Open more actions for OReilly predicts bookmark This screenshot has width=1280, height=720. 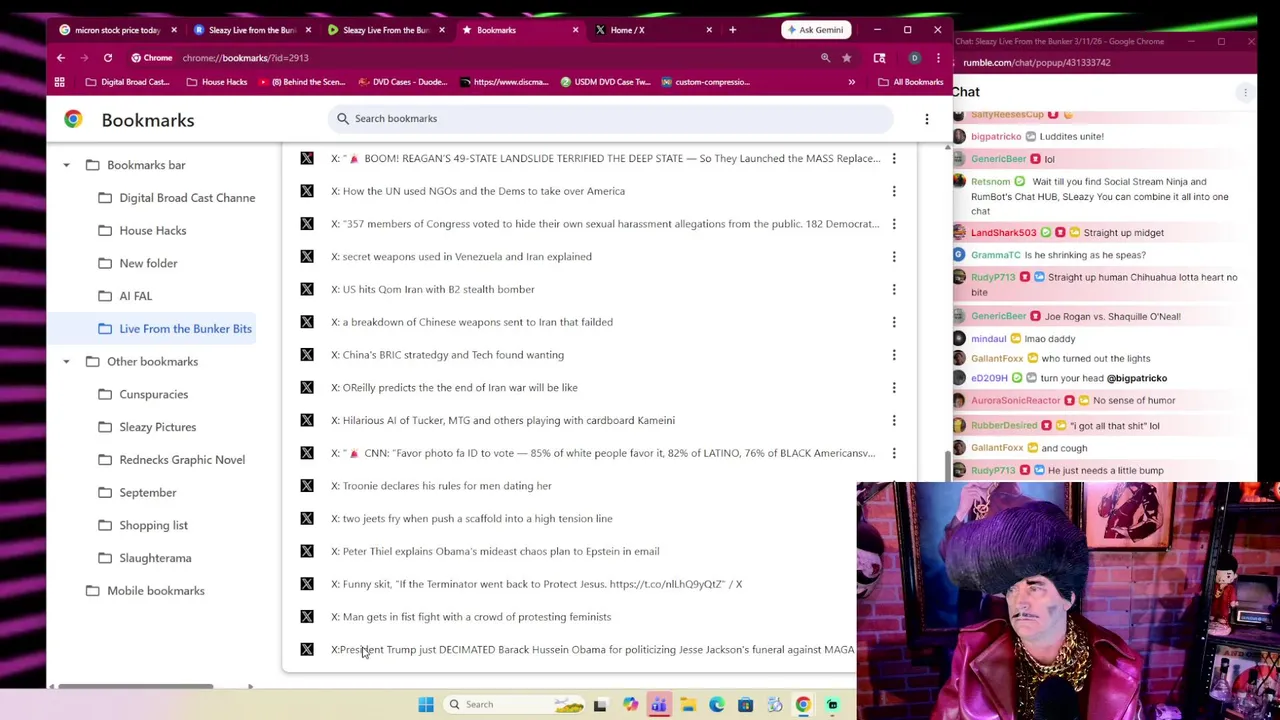point(894,388)
